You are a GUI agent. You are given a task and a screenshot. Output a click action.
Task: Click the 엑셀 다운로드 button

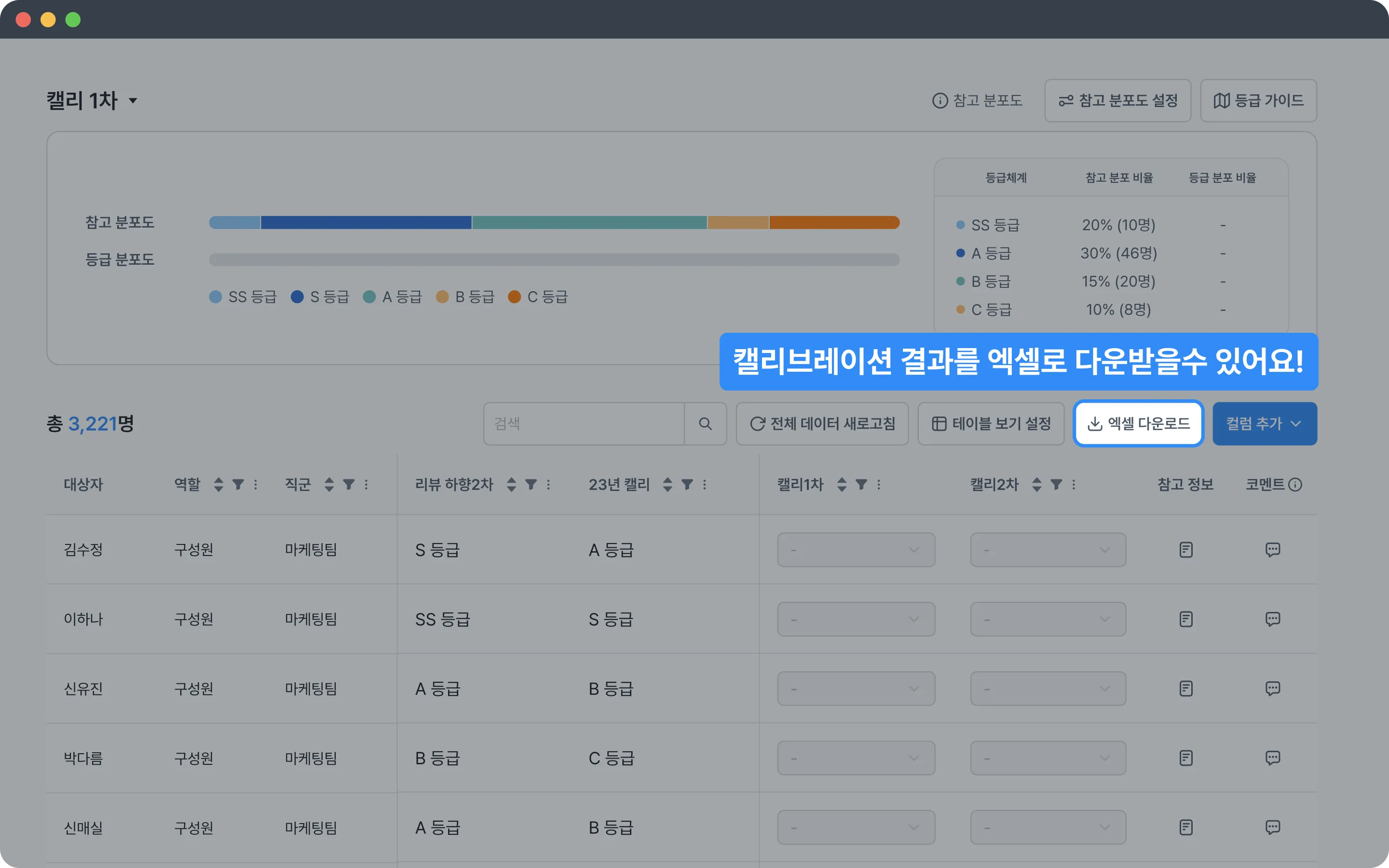pyautogui.click(x=1138, y=424)
